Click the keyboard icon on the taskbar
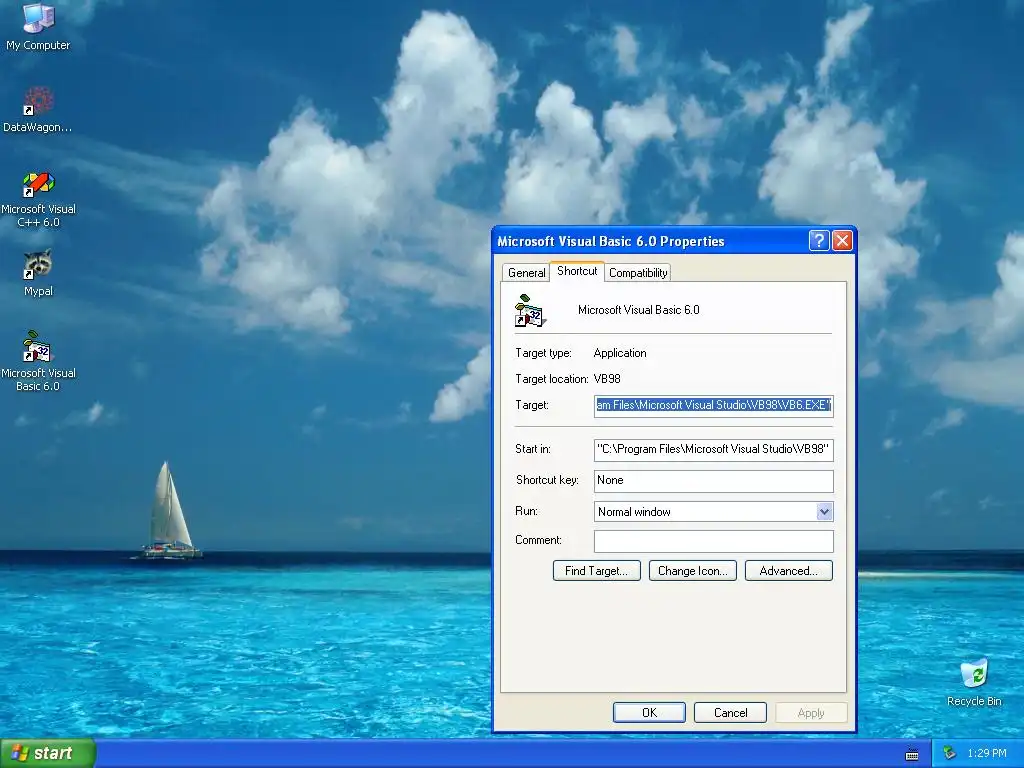This screenshot has width=1024, height=768. [x=912, y=754]
